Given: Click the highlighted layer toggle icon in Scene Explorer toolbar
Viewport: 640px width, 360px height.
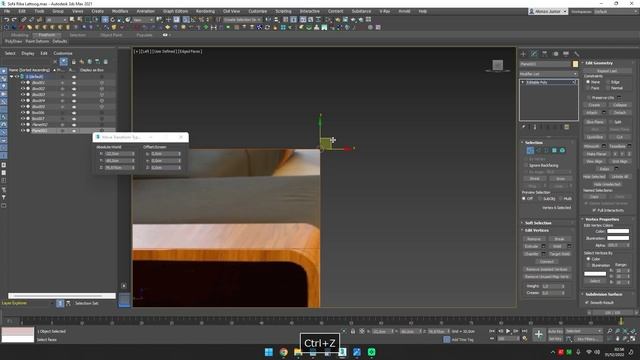Looking at the screenshot, I should 64,62.
